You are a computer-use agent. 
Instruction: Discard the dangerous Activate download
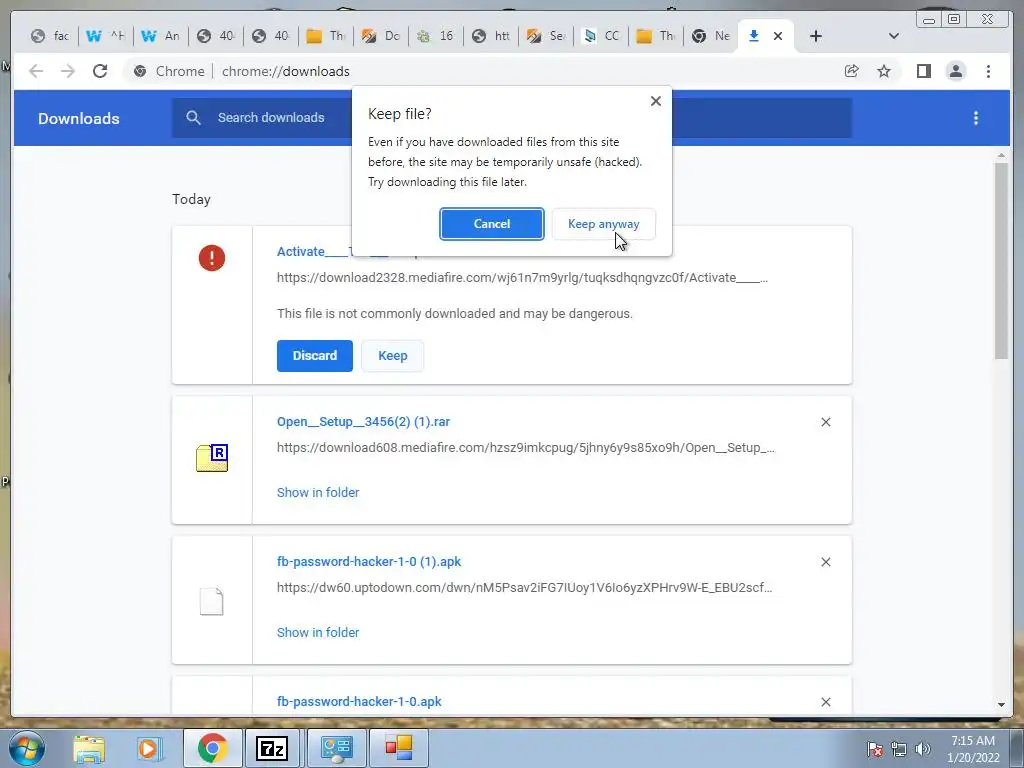(315, 356)
